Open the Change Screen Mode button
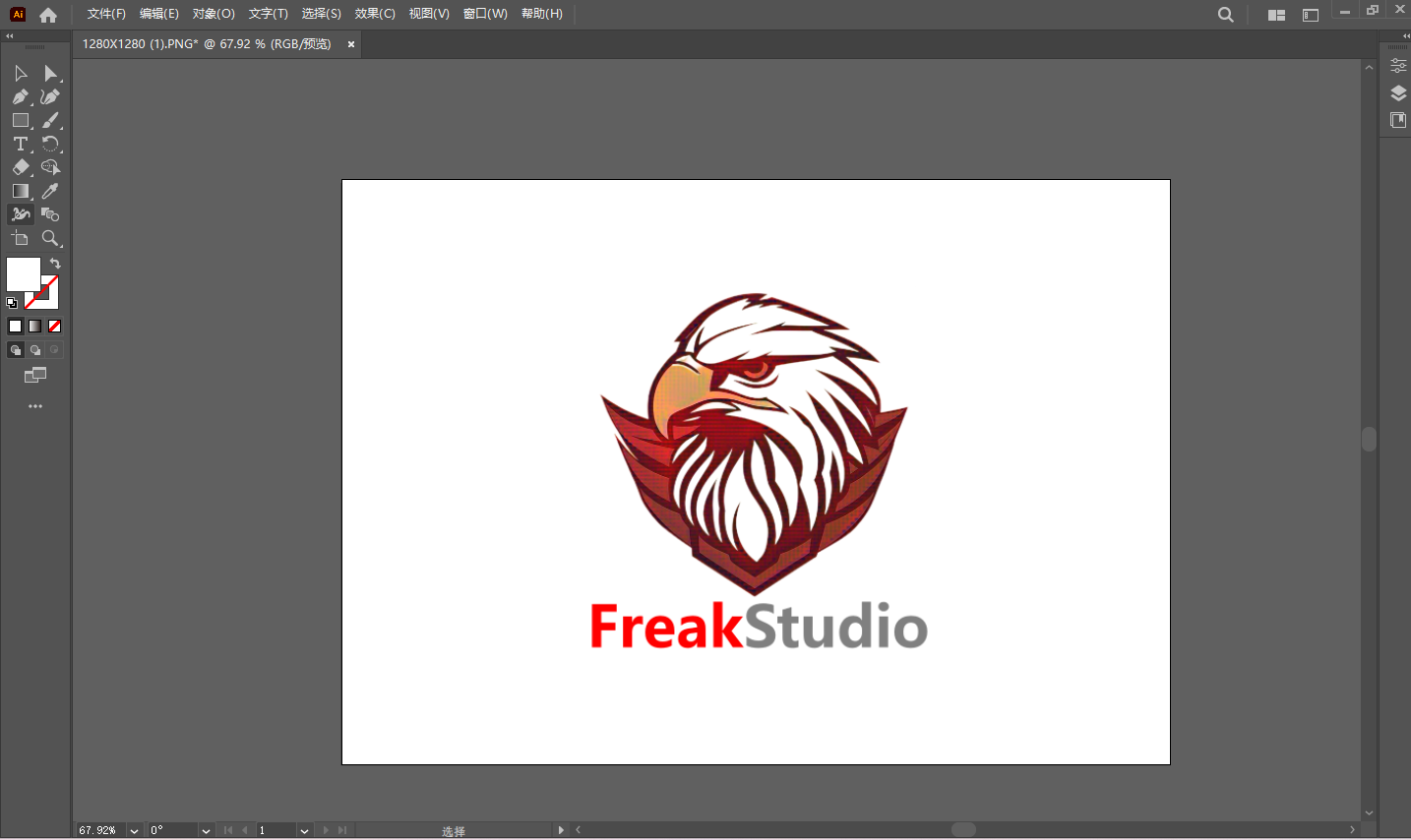 pyautogui.click(x=35, y=375)
